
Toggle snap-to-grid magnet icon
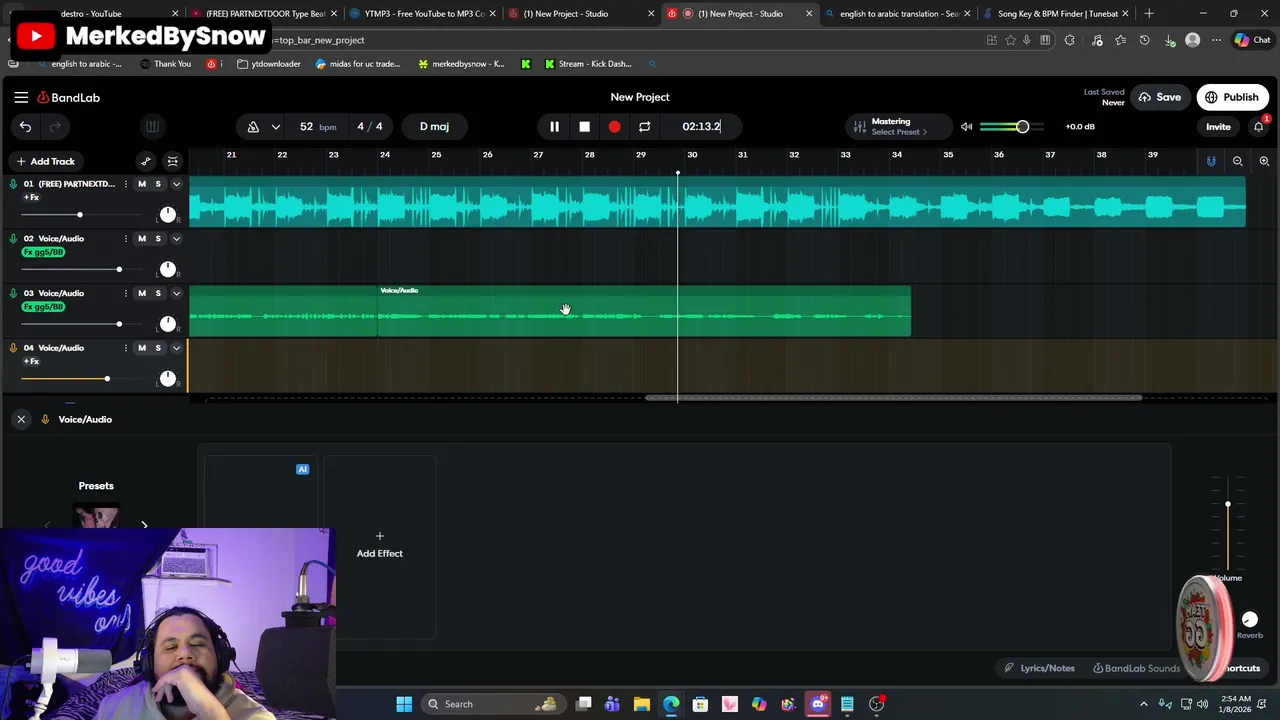tap(1211, 161)
